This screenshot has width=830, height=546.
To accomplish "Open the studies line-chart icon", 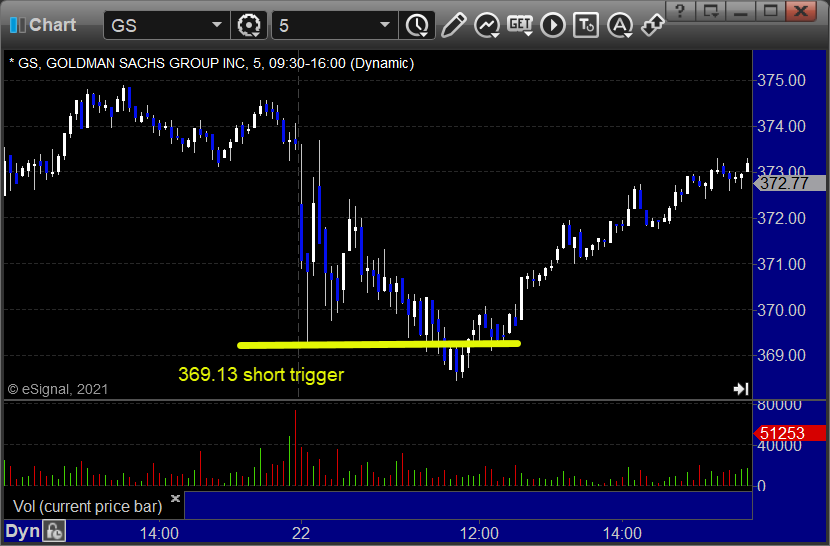I will point(486,25).
